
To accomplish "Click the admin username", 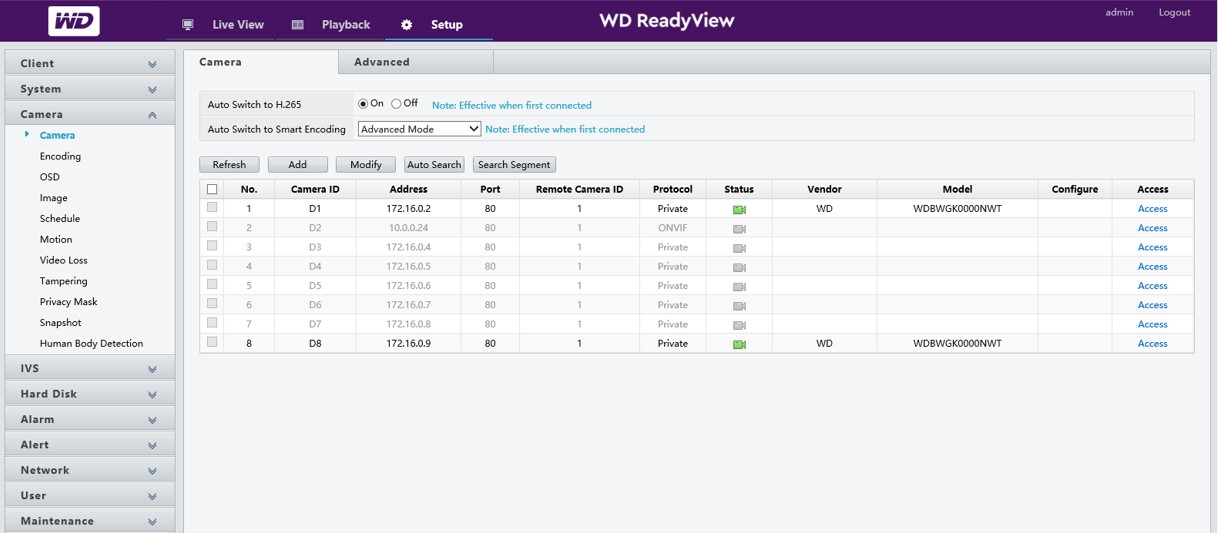I will pos(1119,12).
